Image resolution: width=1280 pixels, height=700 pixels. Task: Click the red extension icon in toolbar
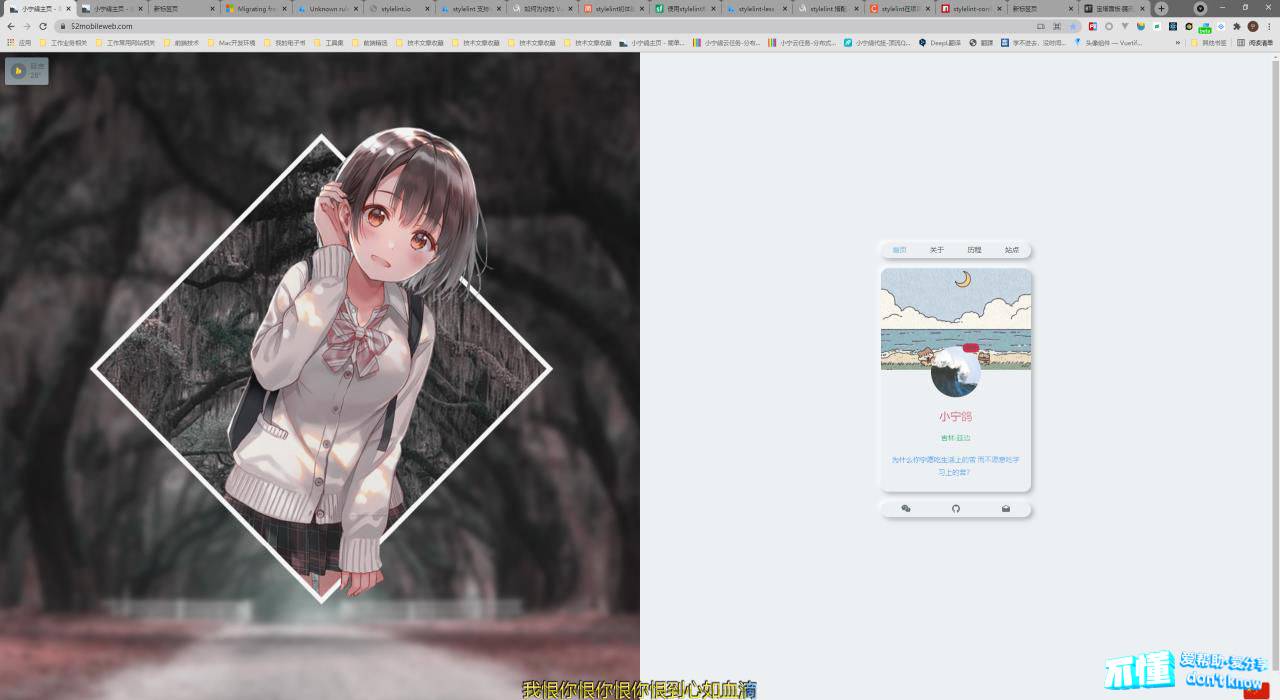[x=1093, y=26]
